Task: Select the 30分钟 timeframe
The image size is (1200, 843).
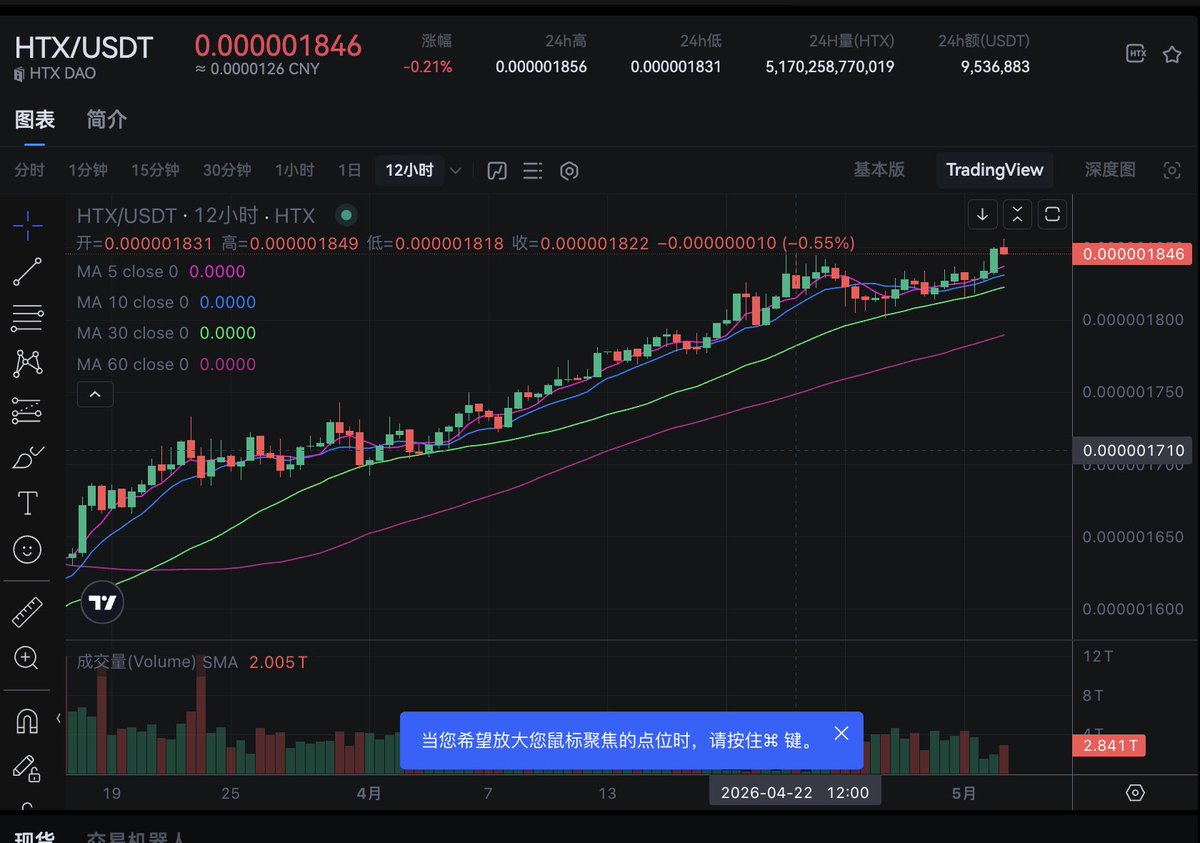Action: (x=227, y=170)
